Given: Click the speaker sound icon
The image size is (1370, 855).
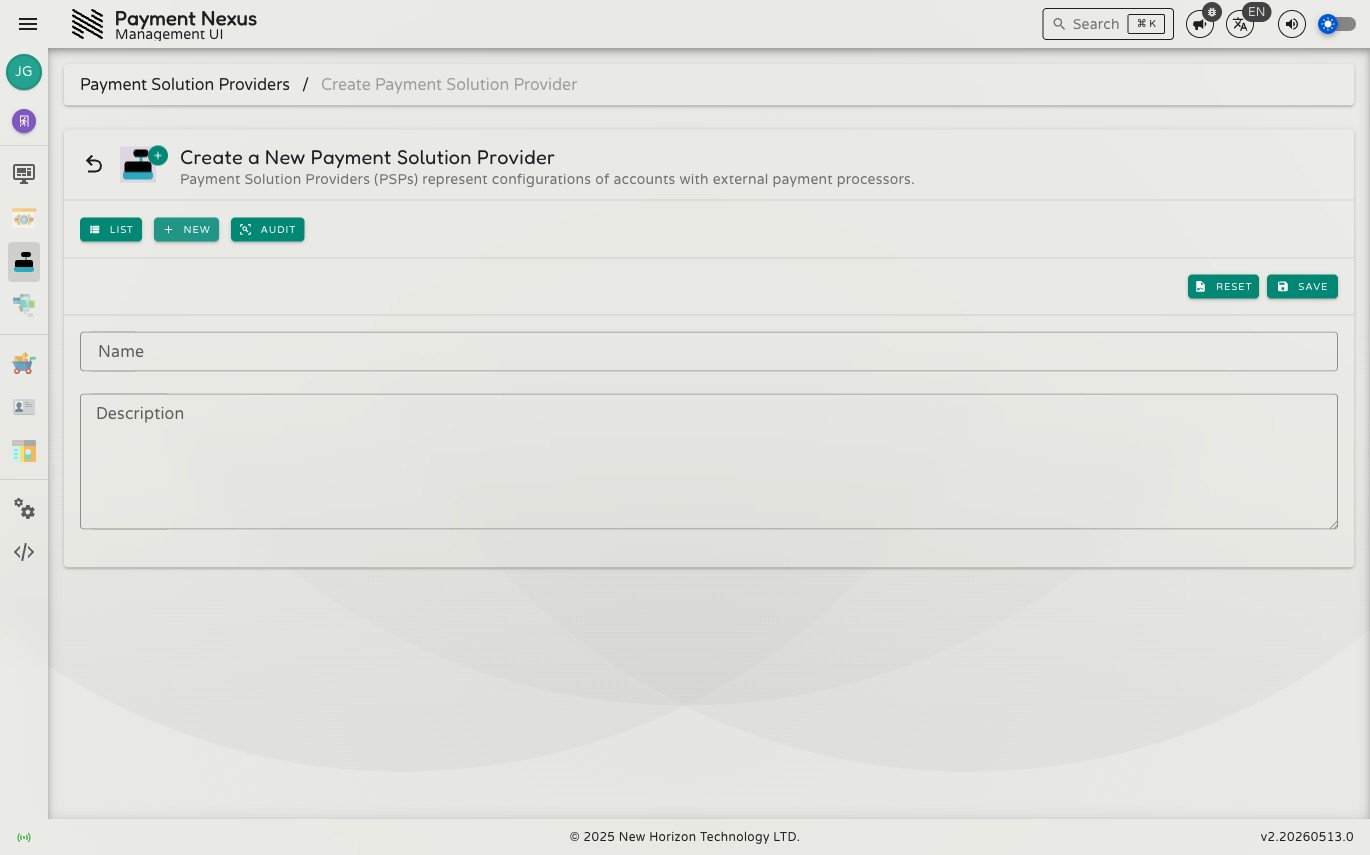Looking at the screenshot, I should coord(1292,24).
